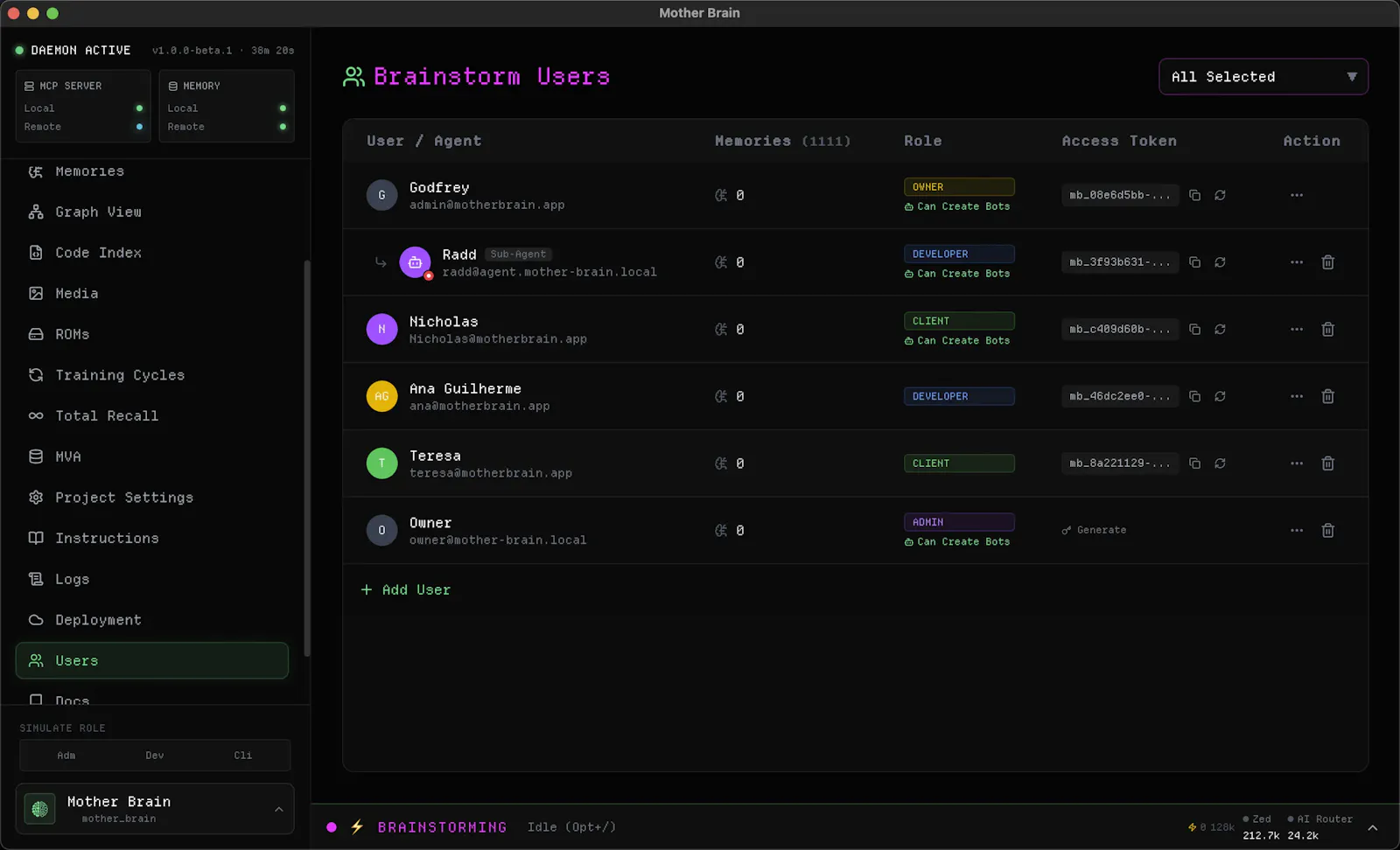Image resolution: width=1400 pixels, height=850 pixels.
Task: Click the AI Router status indicator
Action: (1319, 827)
